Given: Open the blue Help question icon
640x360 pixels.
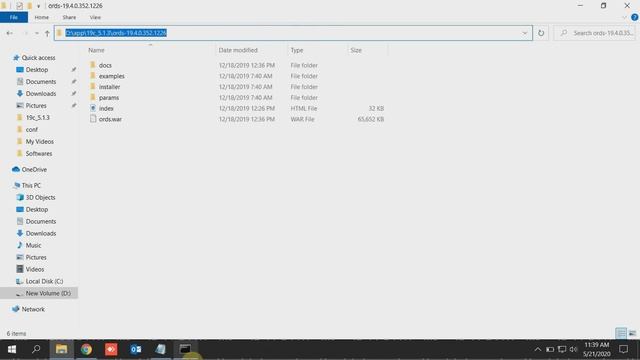Looking at the screenshot, I should pos(635,18).
